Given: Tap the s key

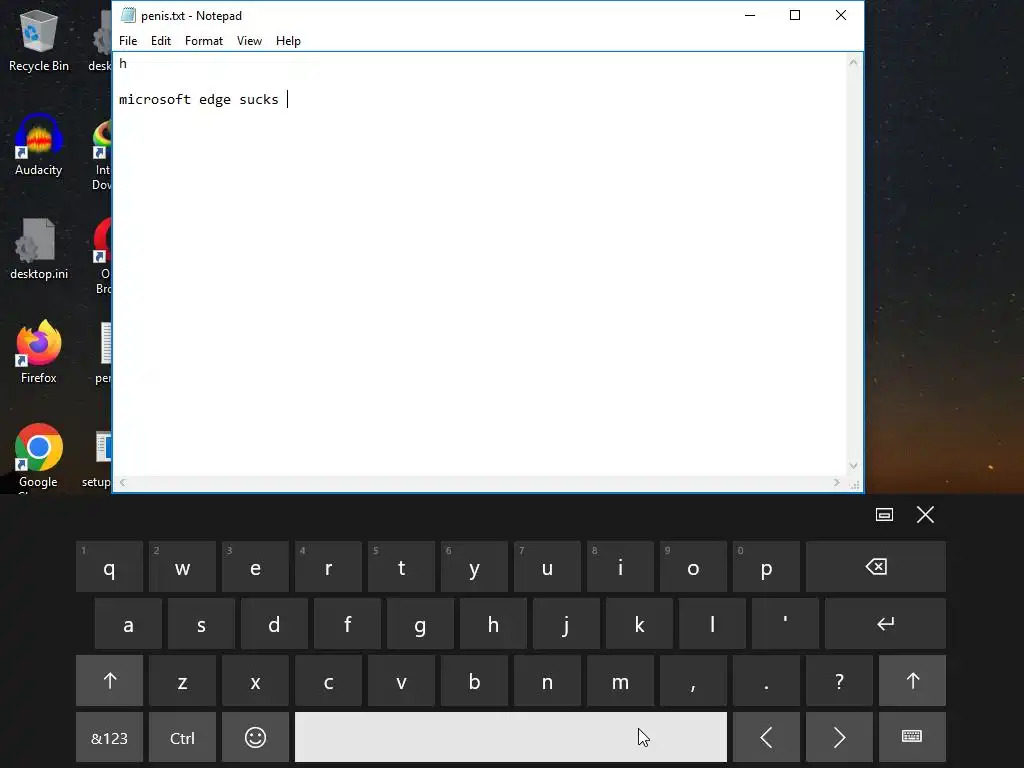Looking at the screenshot, I should pos(201,624).
